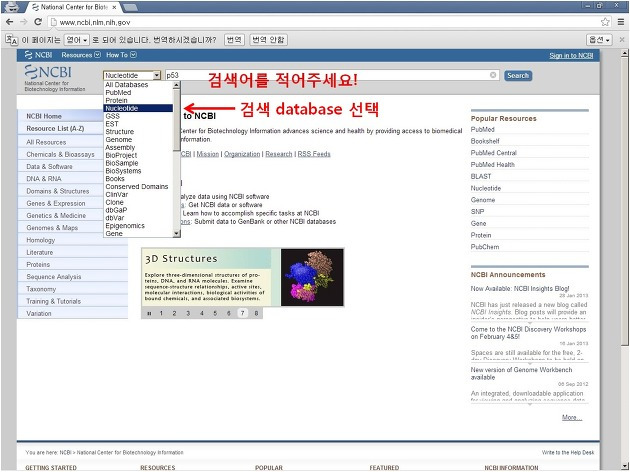Click the Search button
The width and height of the screenshot is (630, 472).
[x=518, y=76]
